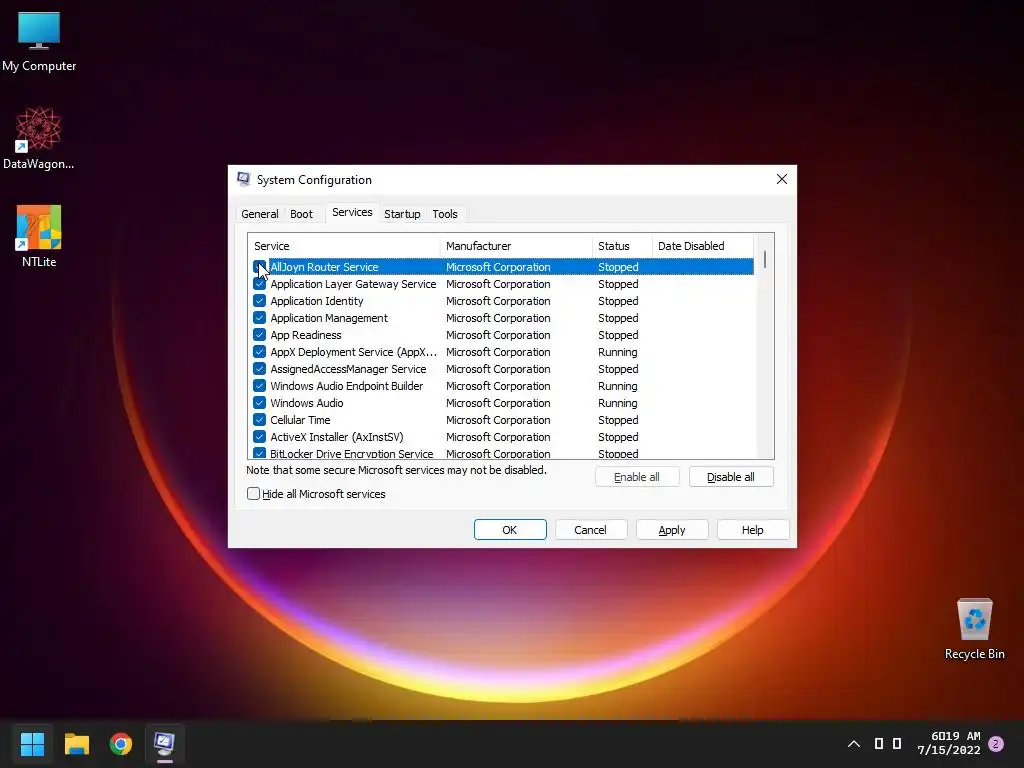Click Stopped status of Cellular Time
Image resolution: width=1024 pixels, height=768 pixels.
pyautogui.click(x=618, y=420)
